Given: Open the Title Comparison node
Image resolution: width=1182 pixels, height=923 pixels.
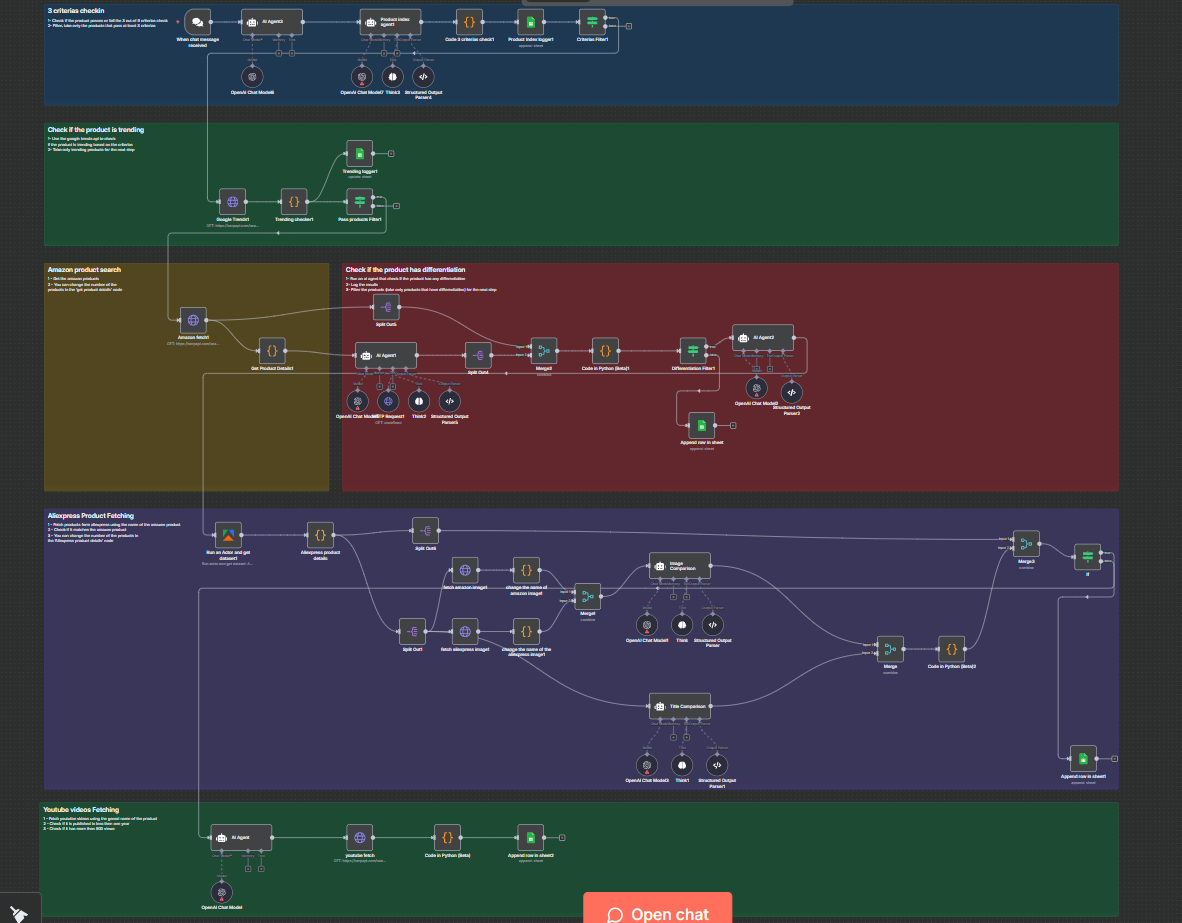Looking at the screenshot, I should coord(679,706).
